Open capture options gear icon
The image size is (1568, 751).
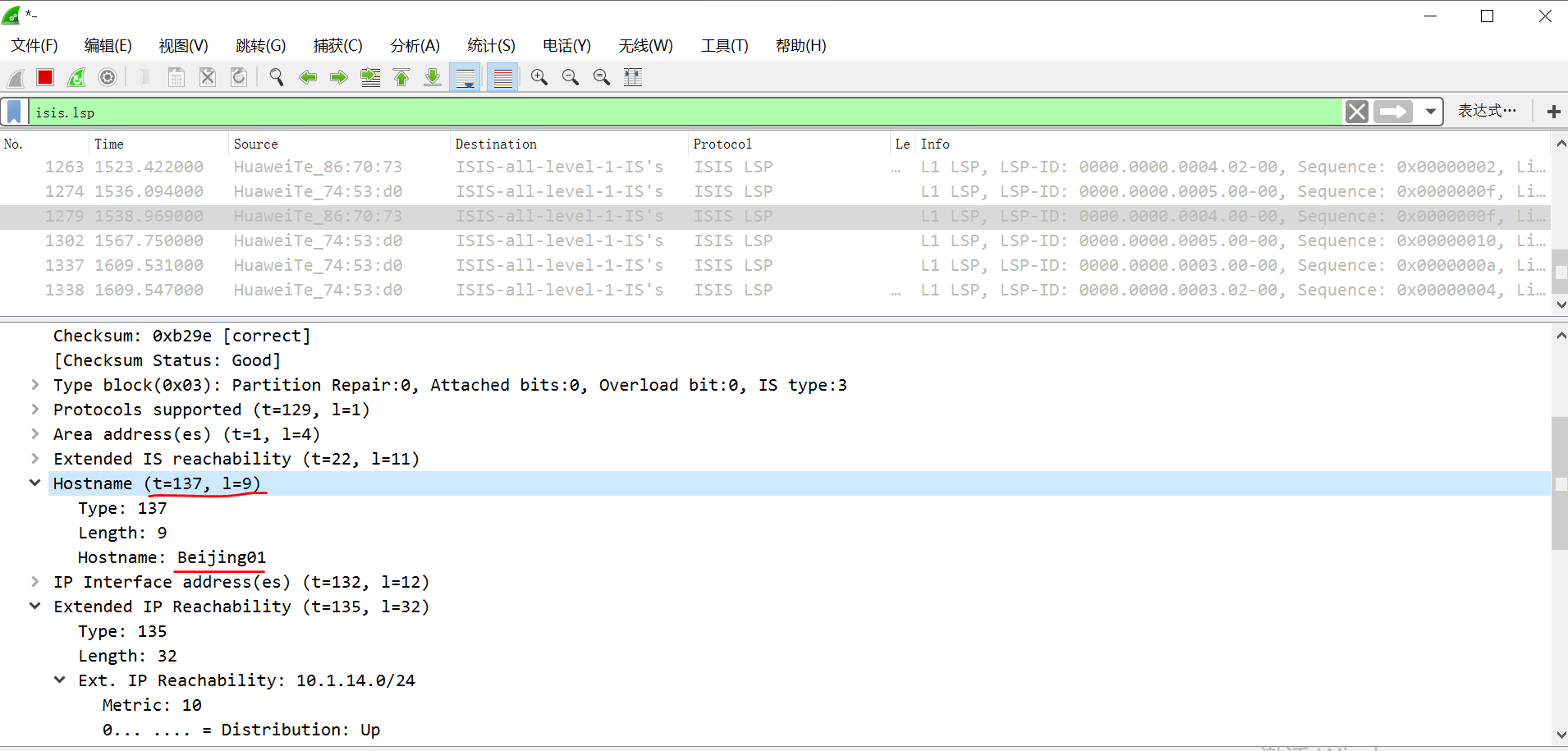pyautogui.click(x=108, y=78)
